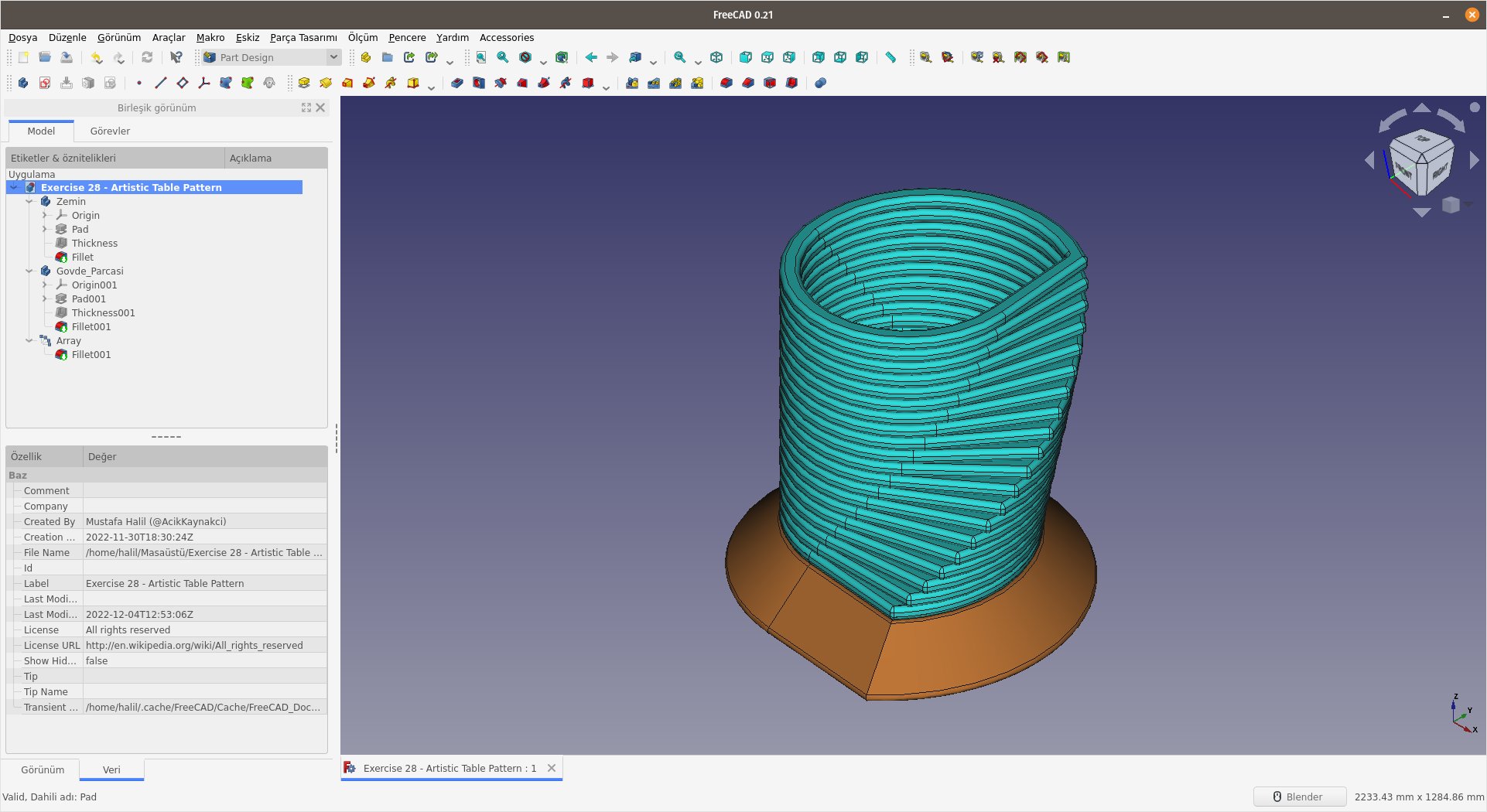Switch to isometric view icon
The height and width of the screenshot is (812, 1487).
pyautogui.click(x=716, y=57)
